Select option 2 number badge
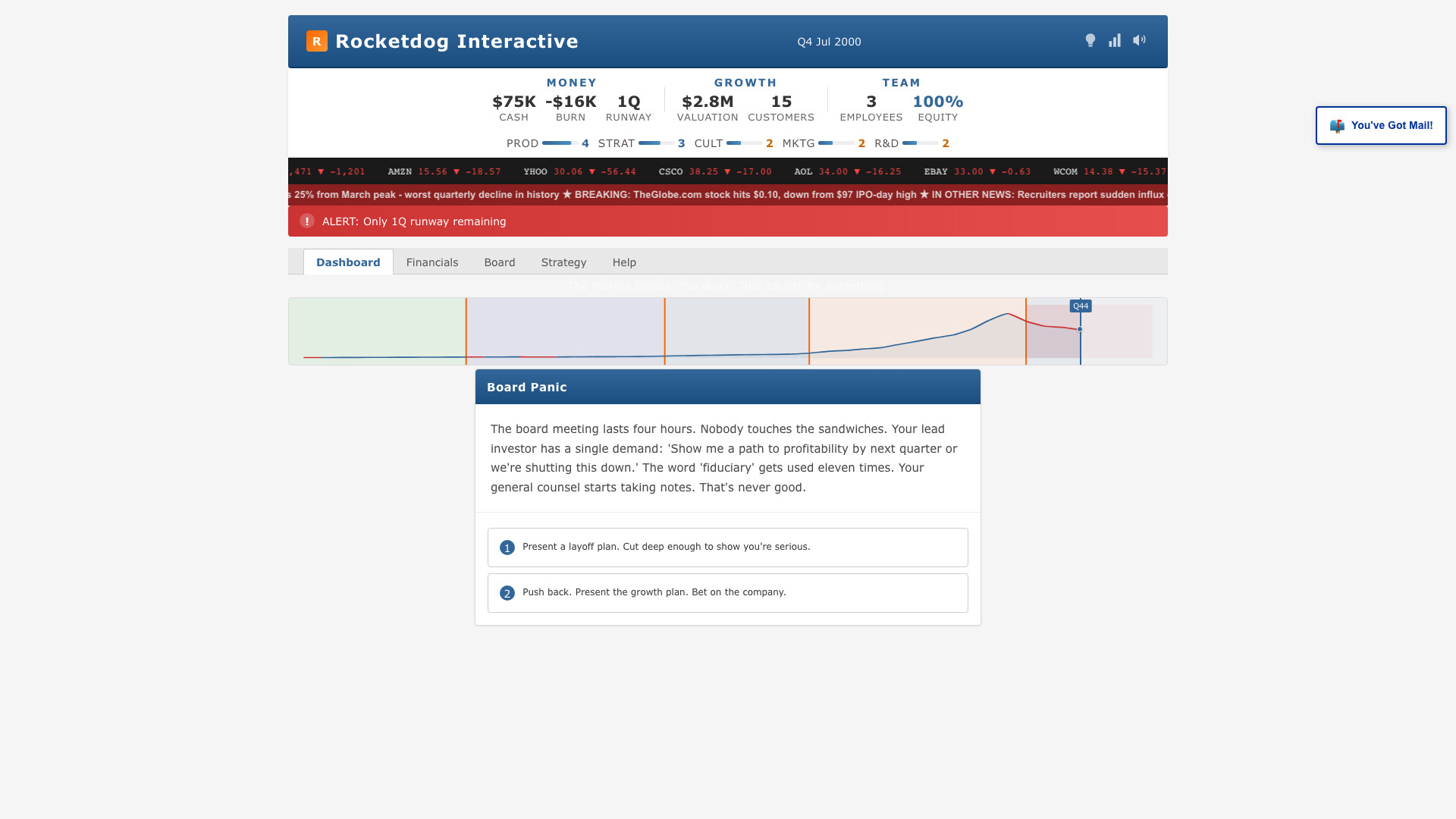This screenshot has width=1456, height=819. (507, 593)
